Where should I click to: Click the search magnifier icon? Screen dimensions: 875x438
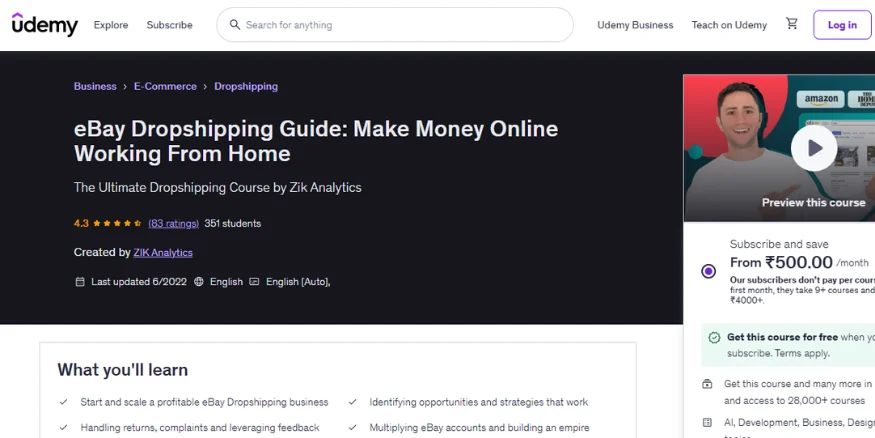point(235,25)
